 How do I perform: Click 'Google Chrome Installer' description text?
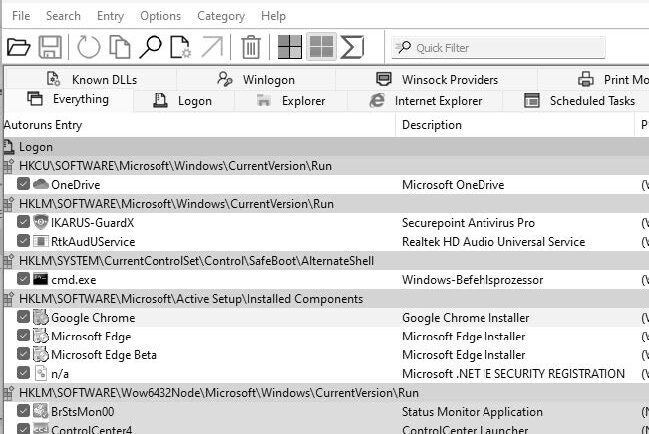point(466,318)
